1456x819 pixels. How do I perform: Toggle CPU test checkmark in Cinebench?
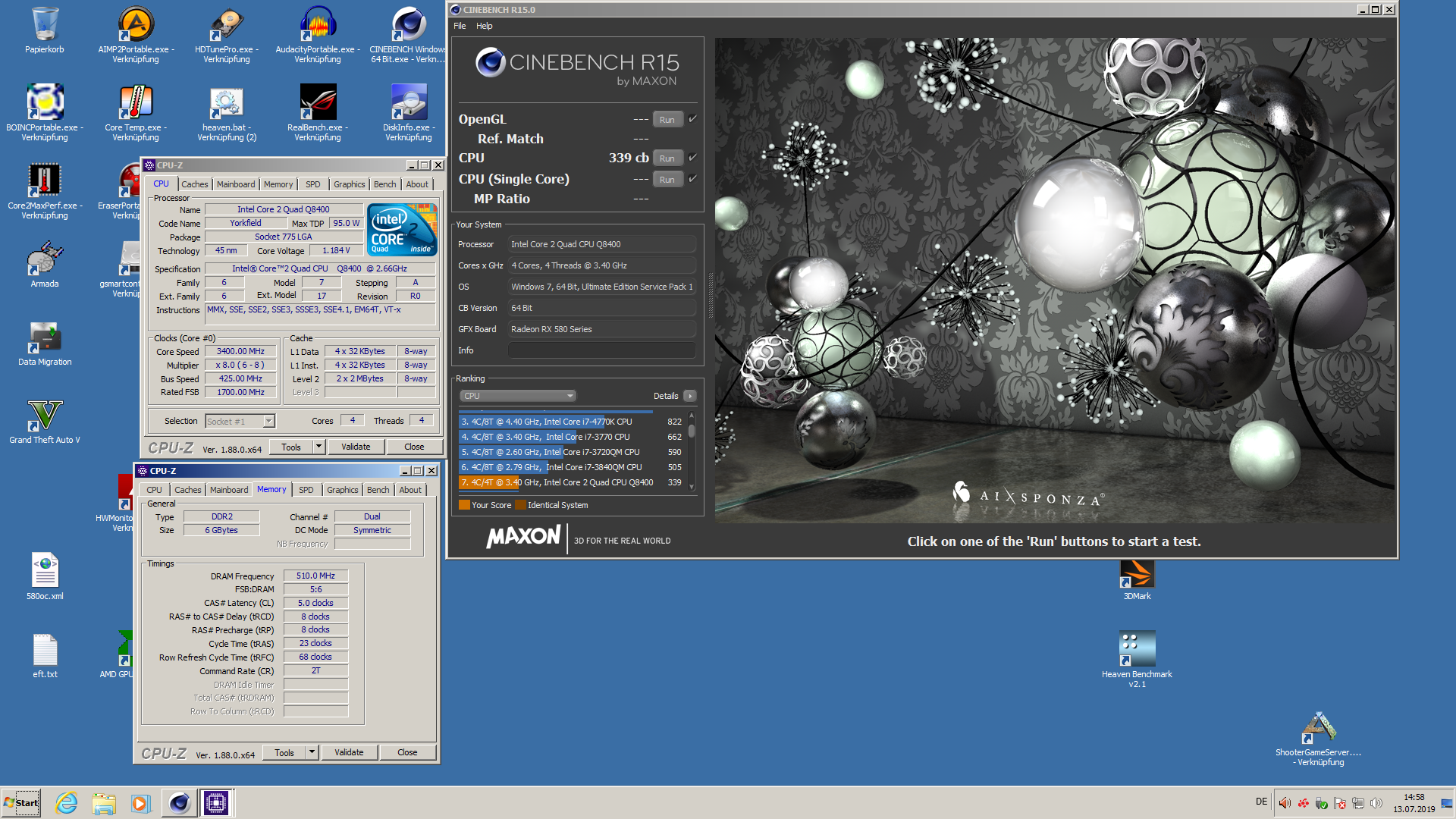[x=692, y=158]
